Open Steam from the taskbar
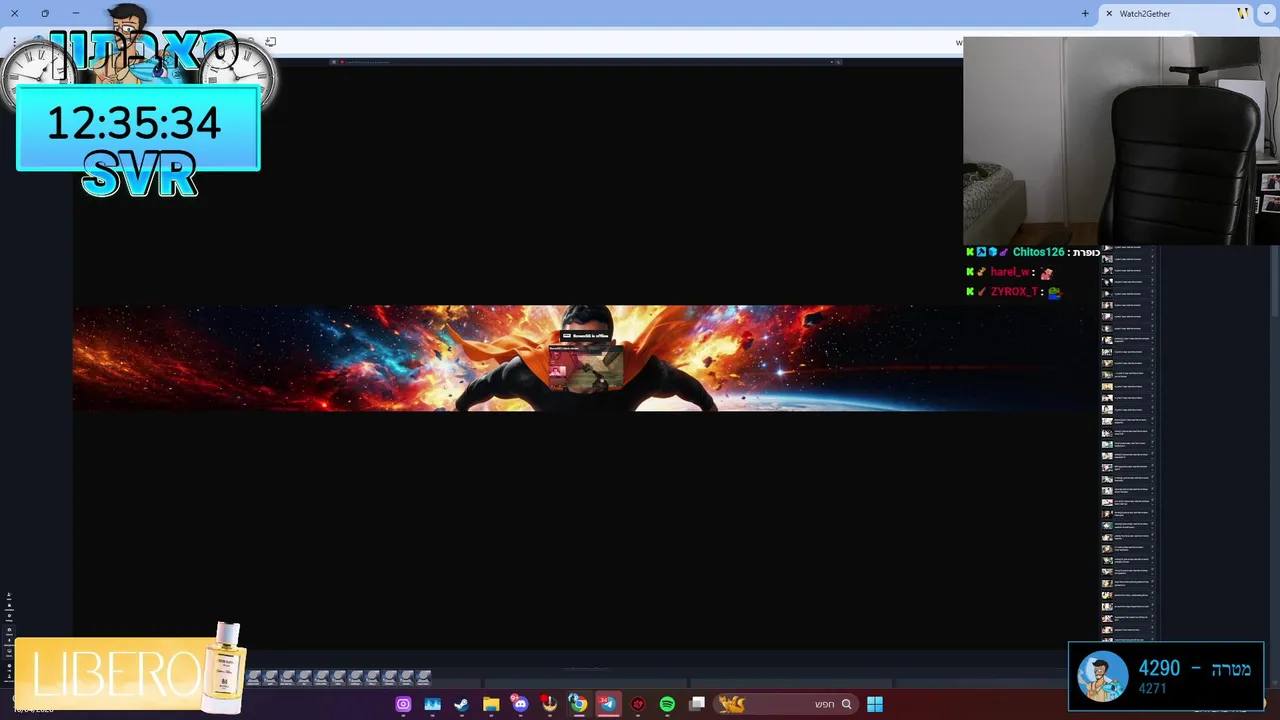This screenshot has width=1280, height=720. point(461,704)
